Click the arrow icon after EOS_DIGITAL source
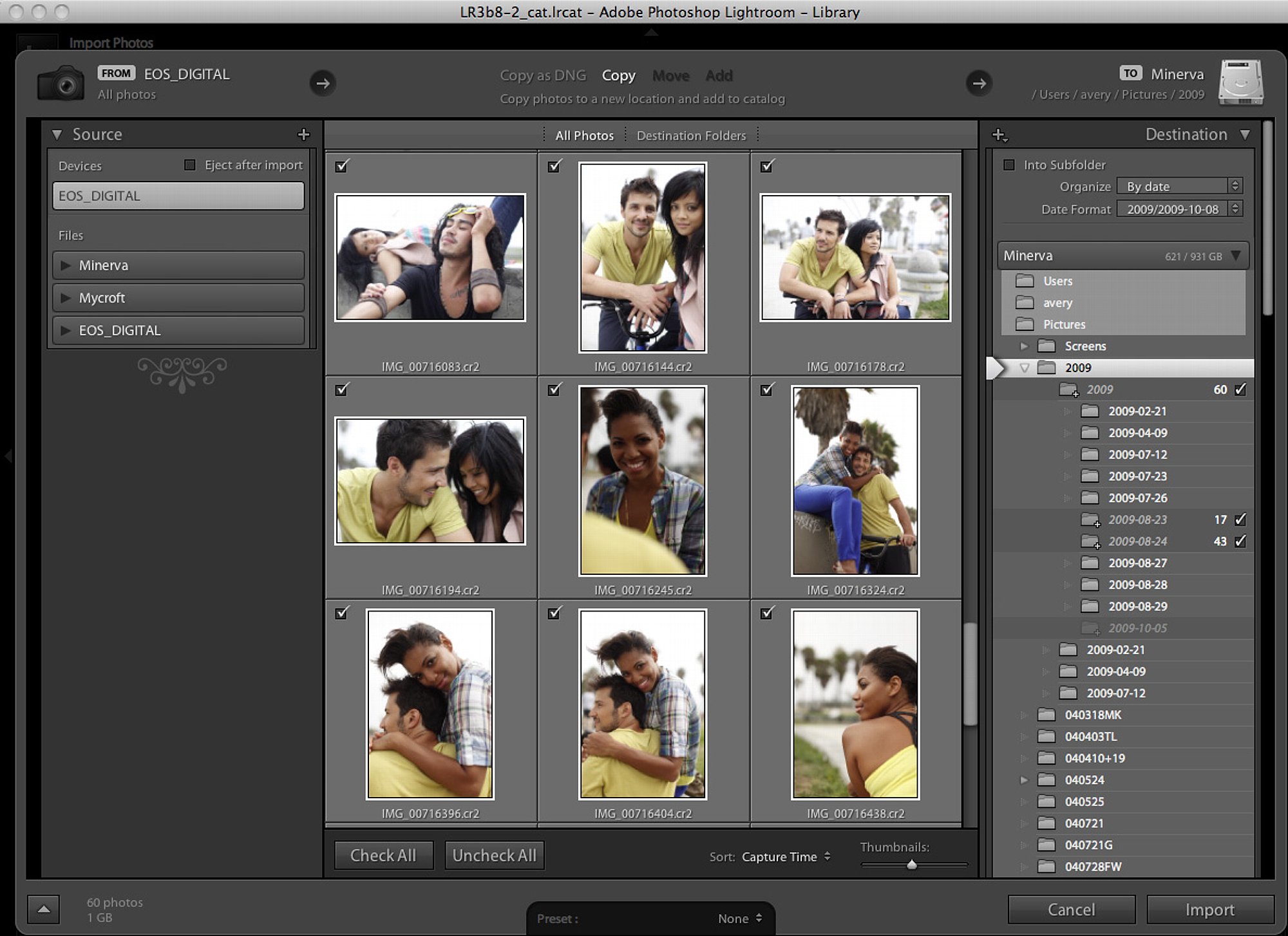The width and height of the screenshot is (1288, 936). pyautogui.click(x=323, y=83)
